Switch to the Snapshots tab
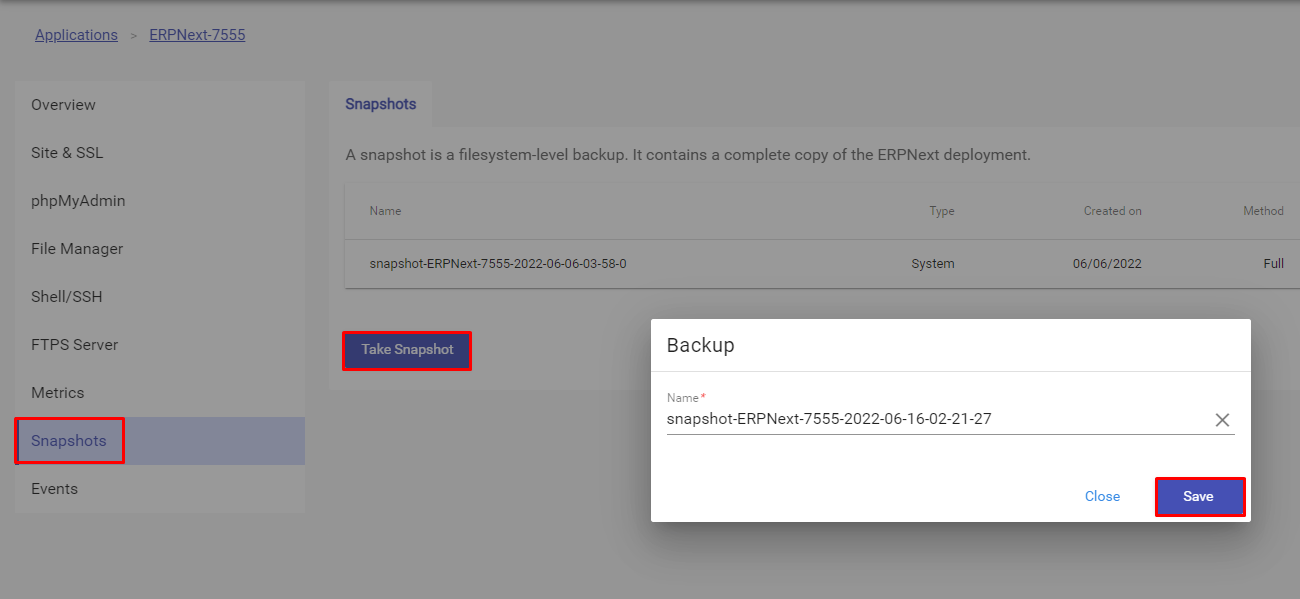The image size is (1300, 599). coord(381,104)
